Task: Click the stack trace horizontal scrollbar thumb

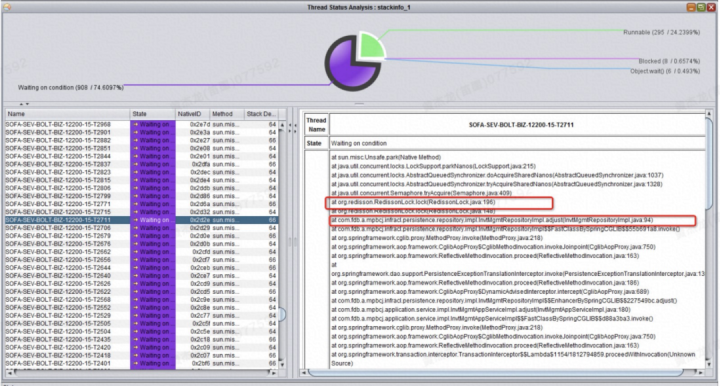Action: (495, 373)
